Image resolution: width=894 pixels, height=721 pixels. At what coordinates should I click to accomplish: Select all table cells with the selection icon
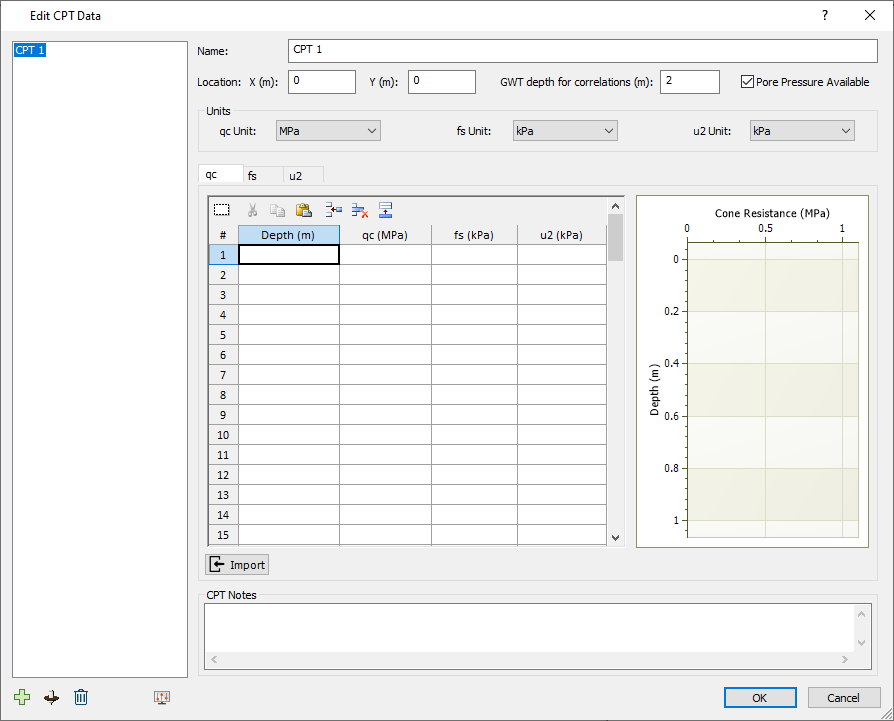coord(222,210)
